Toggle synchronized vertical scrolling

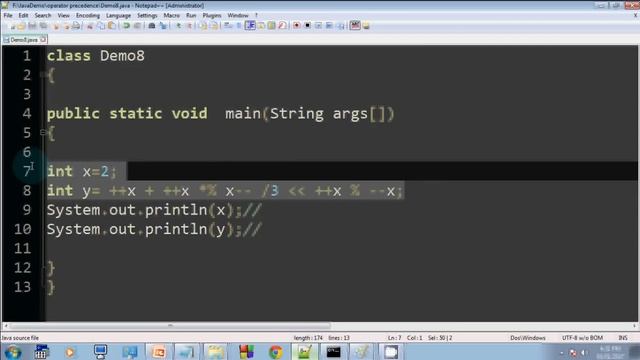tap(203, 26)
